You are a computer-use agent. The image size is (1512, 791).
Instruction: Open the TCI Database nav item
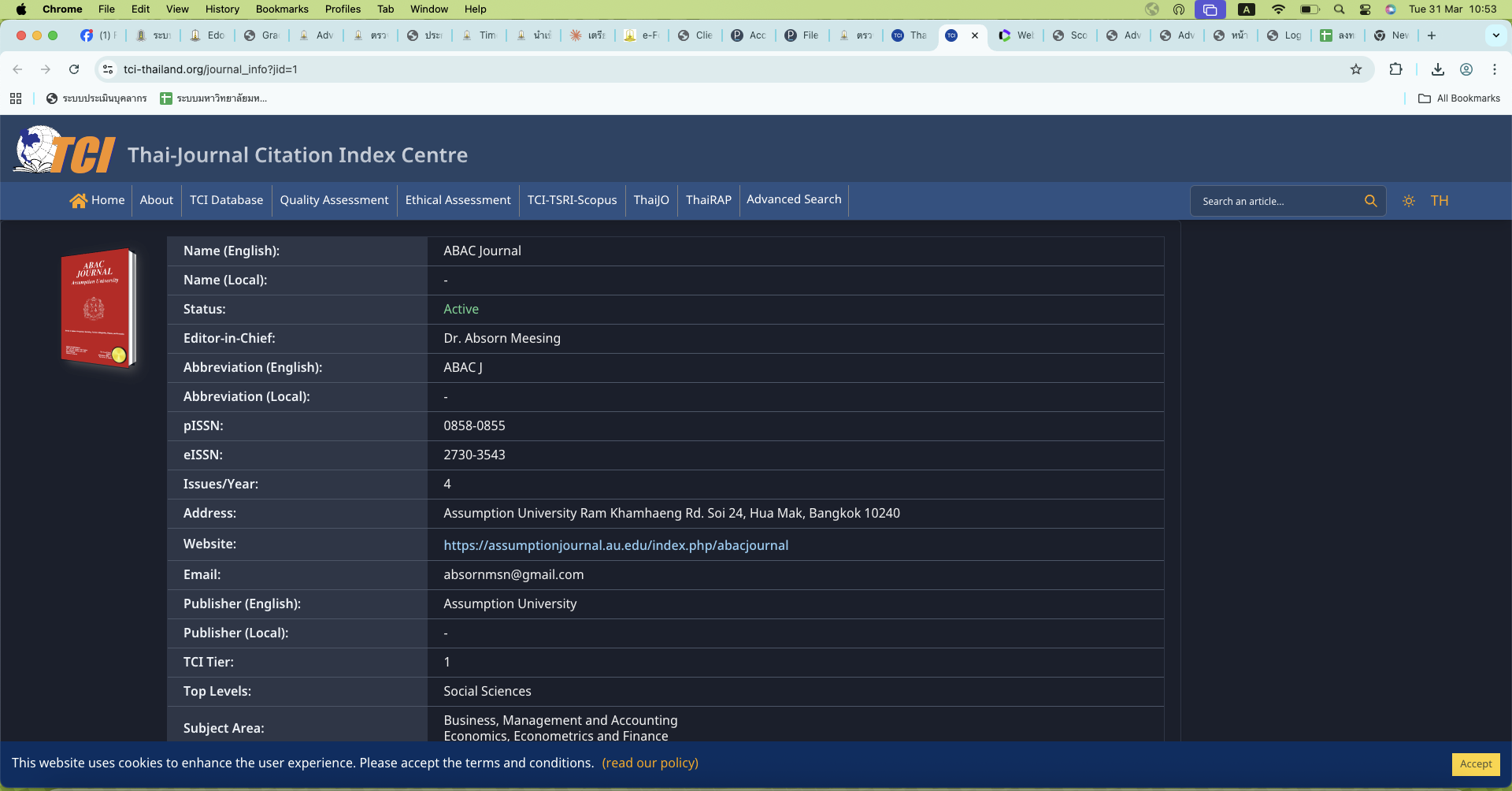(226, 200)
